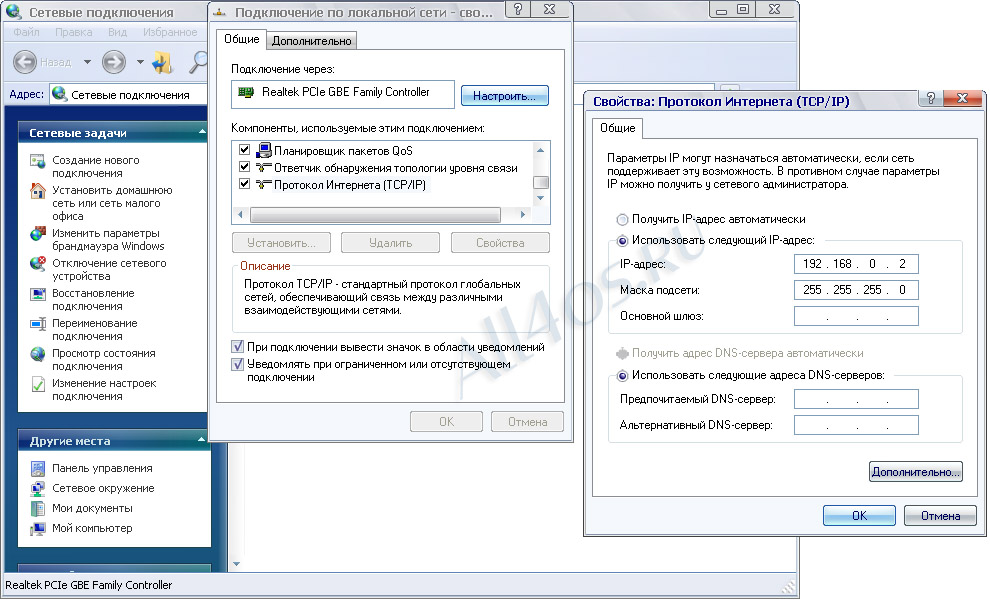Click the horizontal scrollbar thumb in components list
Screen dimensions: 990x601
point(375,215)
